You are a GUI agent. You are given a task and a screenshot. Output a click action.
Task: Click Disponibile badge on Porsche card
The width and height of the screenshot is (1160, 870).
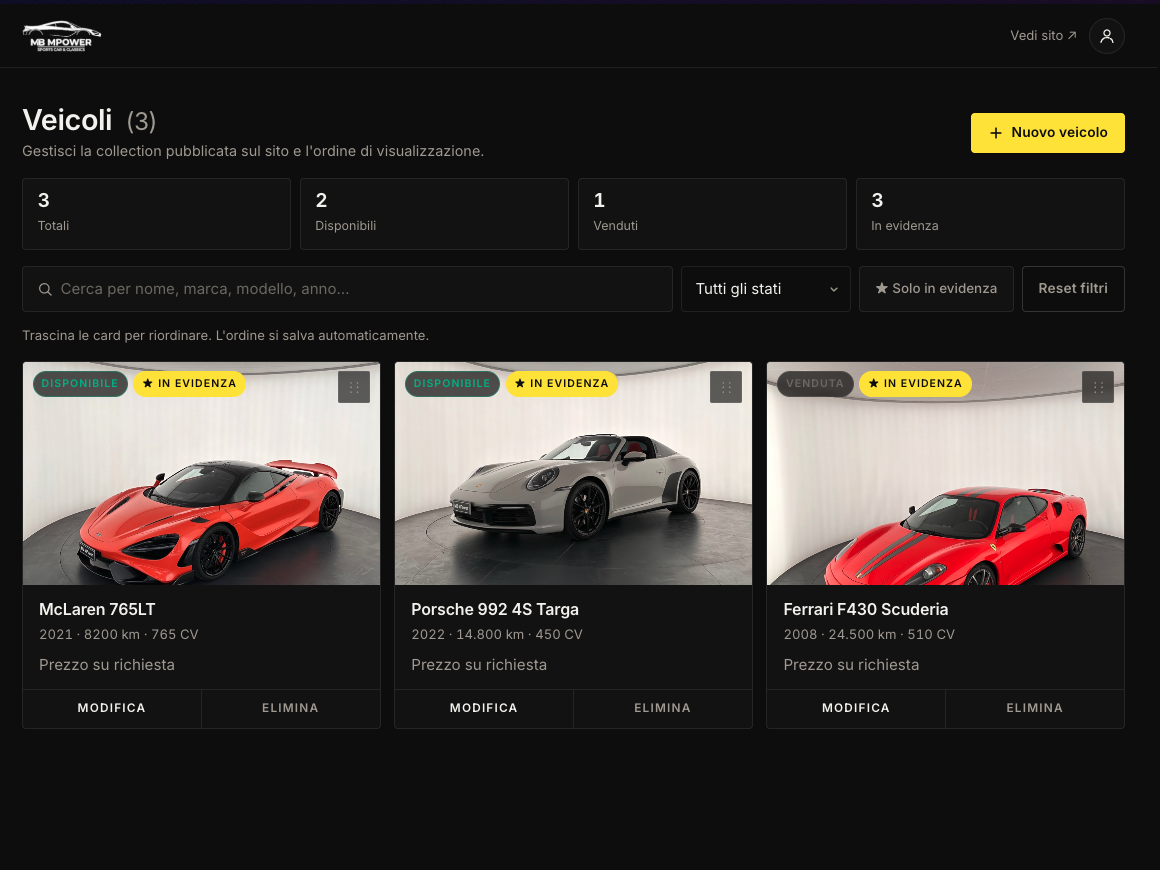[452, 383]
